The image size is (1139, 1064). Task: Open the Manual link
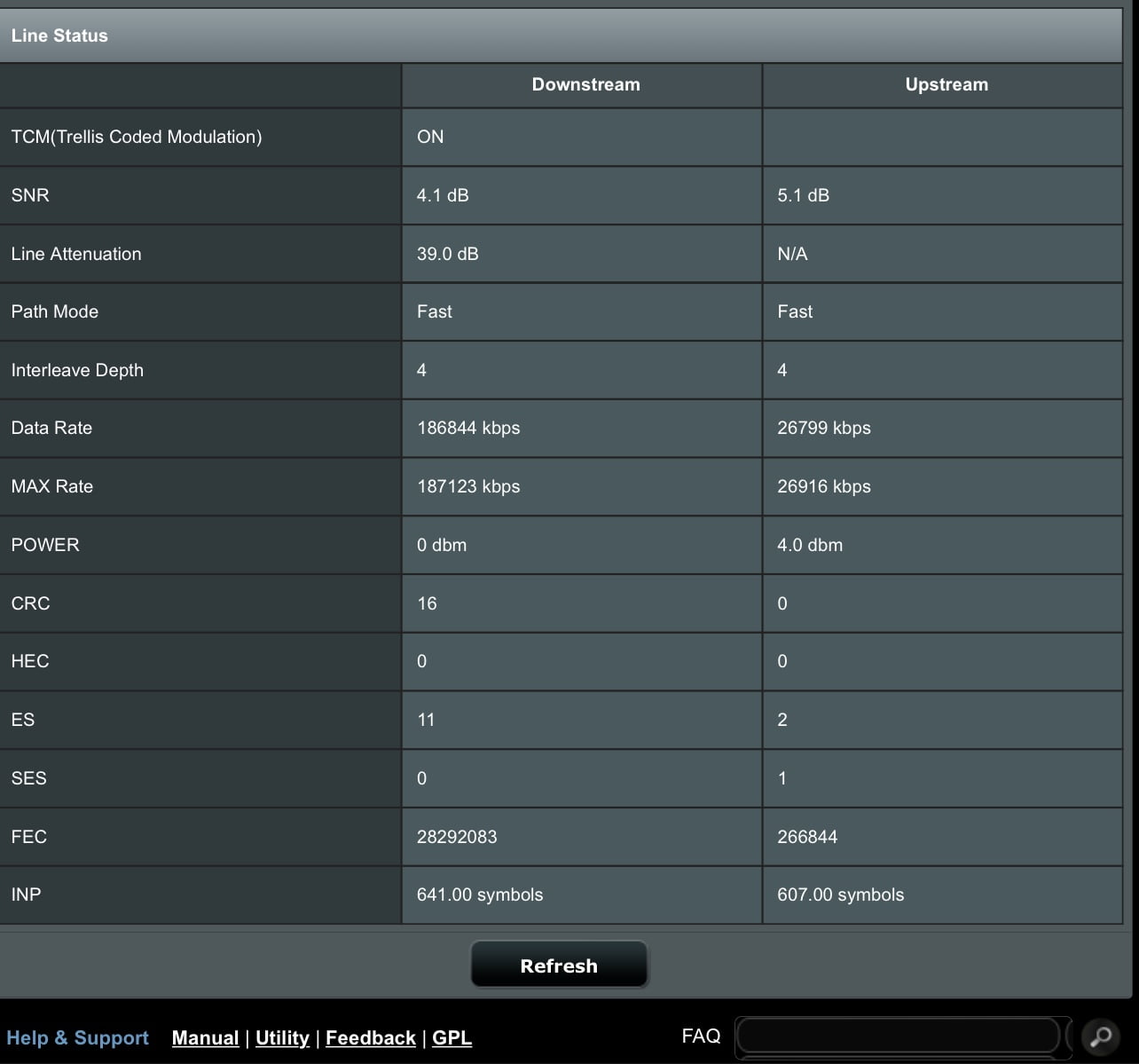point(205,1037)
